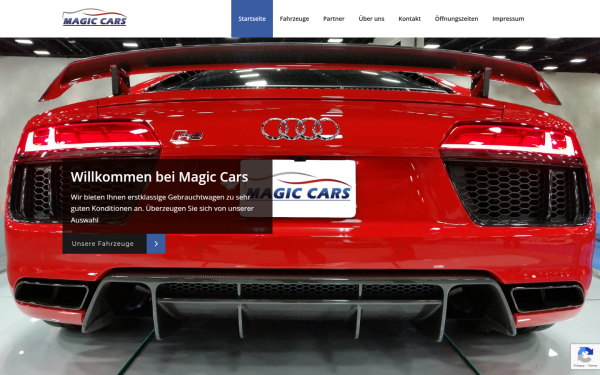
Task: Navigate to Kontakt
Action: [409, 19]
